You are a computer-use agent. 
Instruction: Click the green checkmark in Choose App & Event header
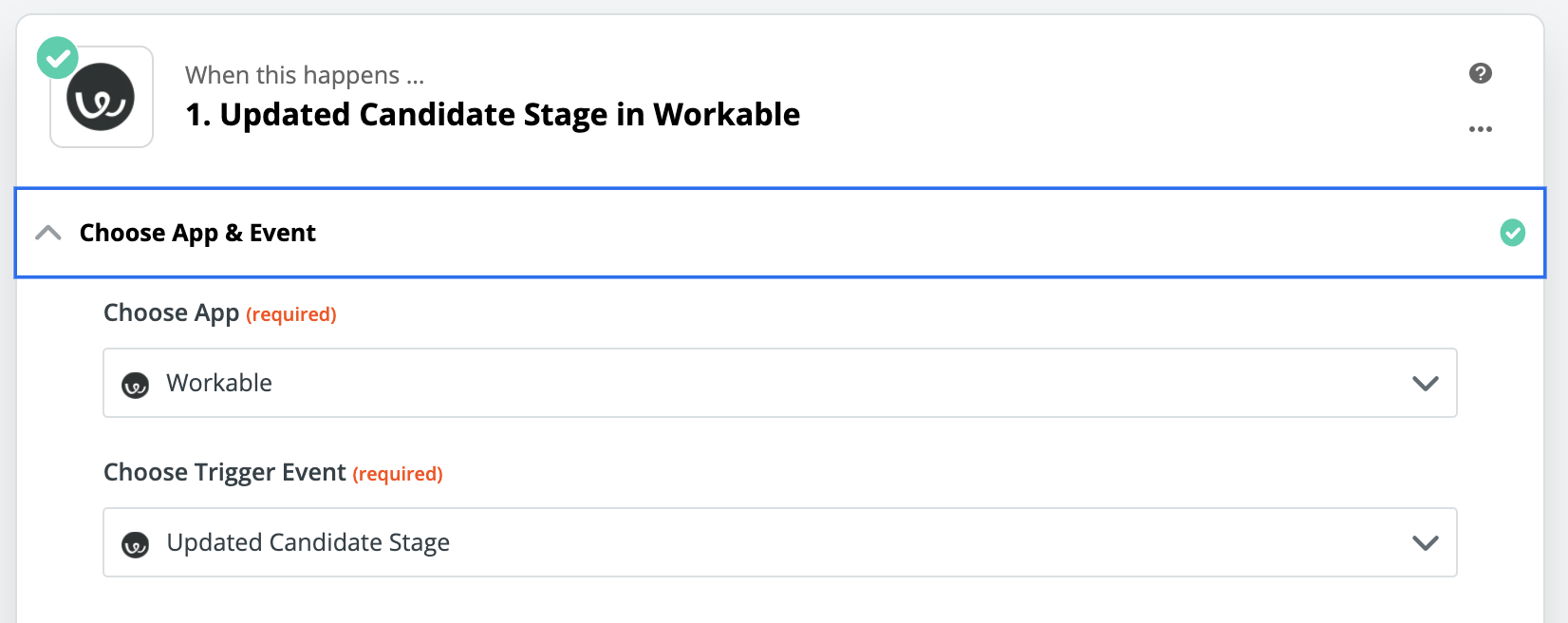pos(1512,233)
